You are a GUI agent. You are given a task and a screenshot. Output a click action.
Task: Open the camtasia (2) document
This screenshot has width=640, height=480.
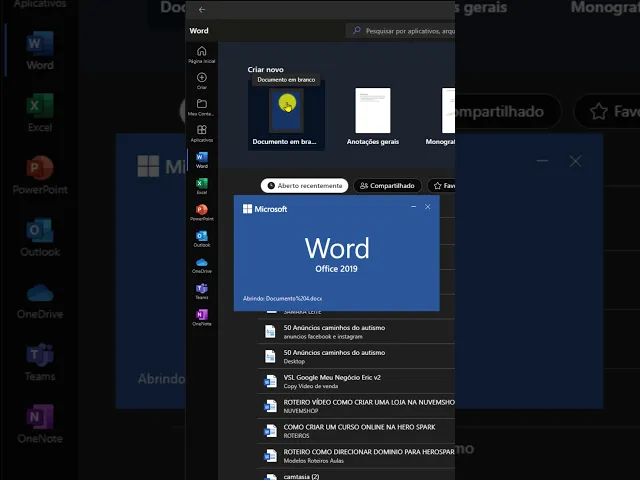pos(356,476)
